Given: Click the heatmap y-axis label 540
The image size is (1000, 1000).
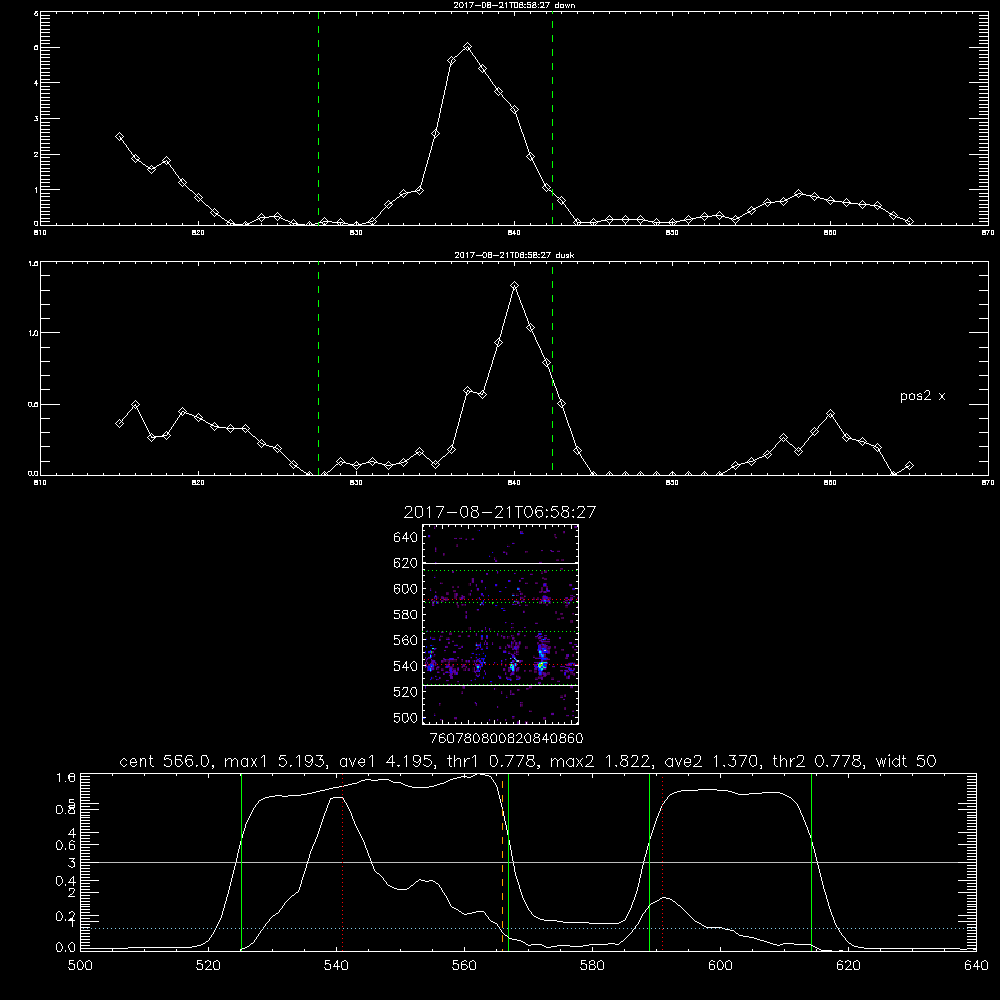Looking at the screenshot, I should 405,666.
